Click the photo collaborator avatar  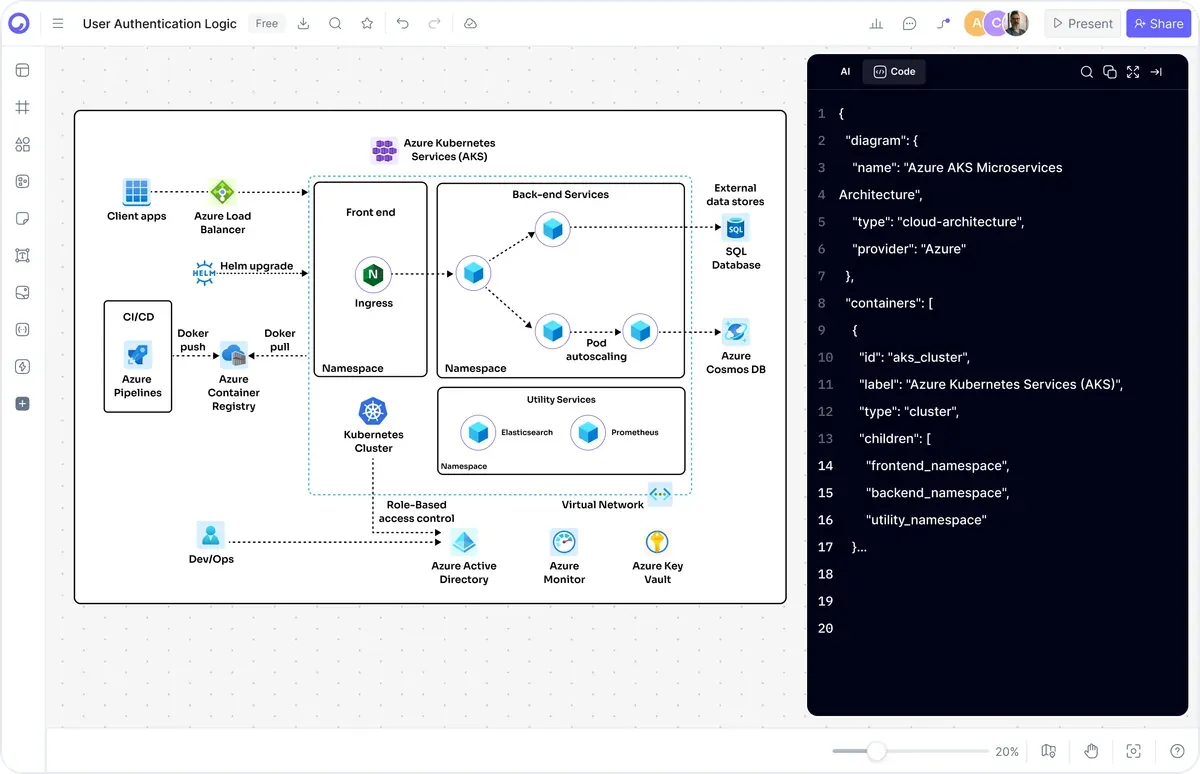click(1016, 24)
